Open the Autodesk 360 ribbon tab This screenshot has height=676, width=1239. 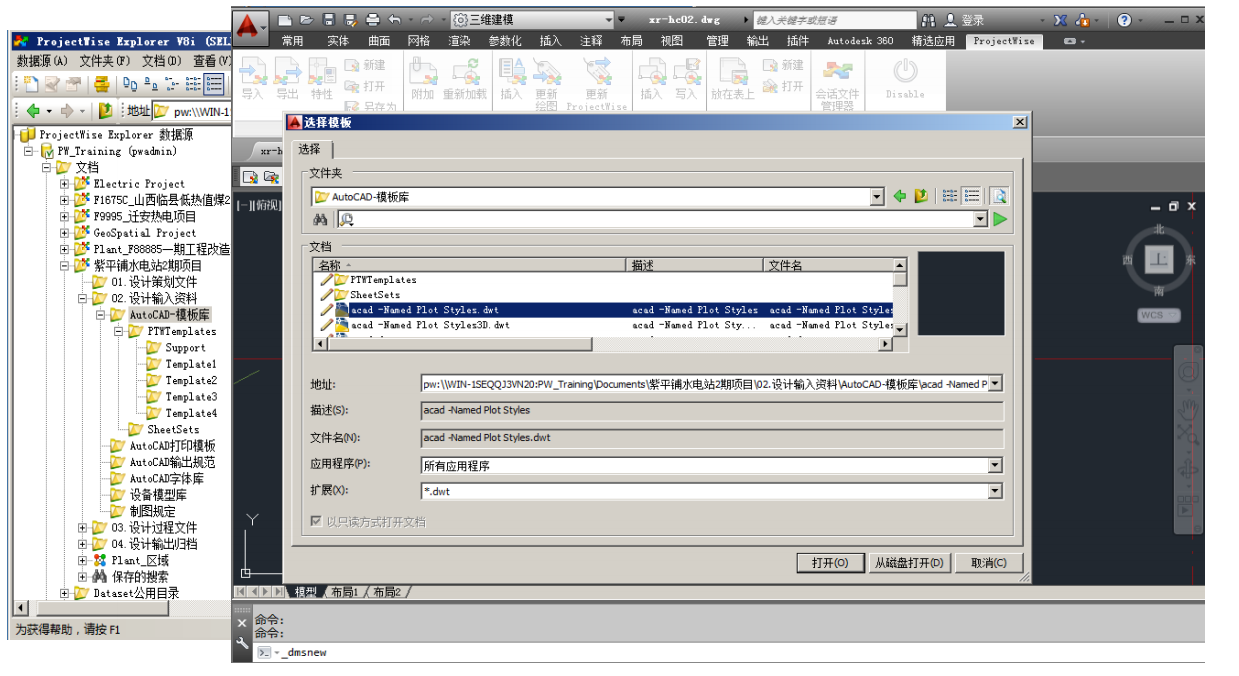click(x=860, y=41)
